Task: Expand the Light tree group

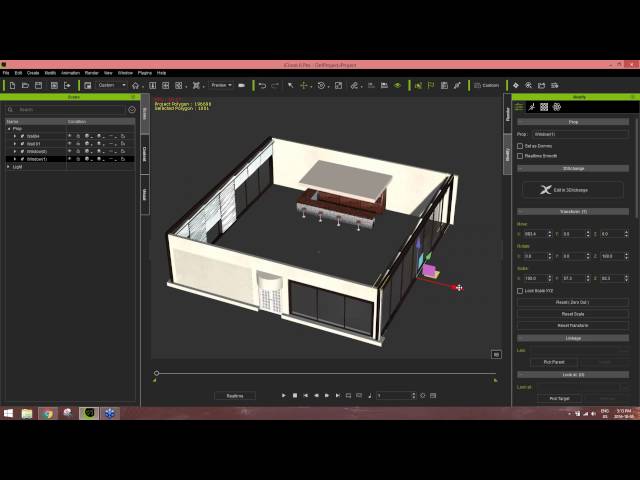Action: [x=9, y=167]
